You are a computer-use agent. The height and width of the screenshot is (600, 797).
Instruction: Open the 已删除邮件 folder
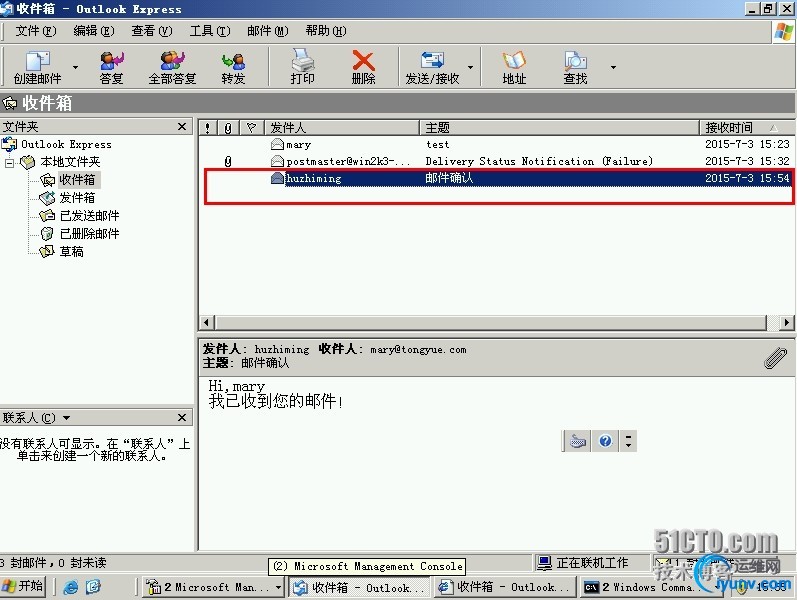pyautogui.click(x=89, y=234)
